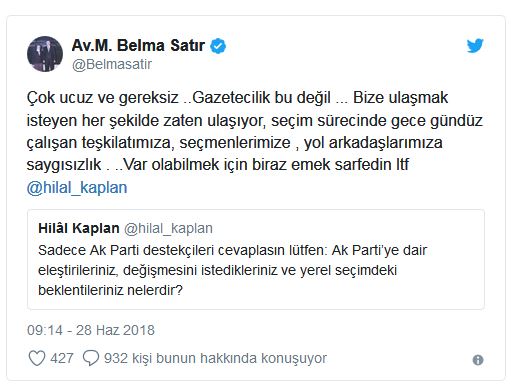The width and height of the screenshot is (512, 389).
Task: Open the quoted tweet text box
Action: pos(256,259)
